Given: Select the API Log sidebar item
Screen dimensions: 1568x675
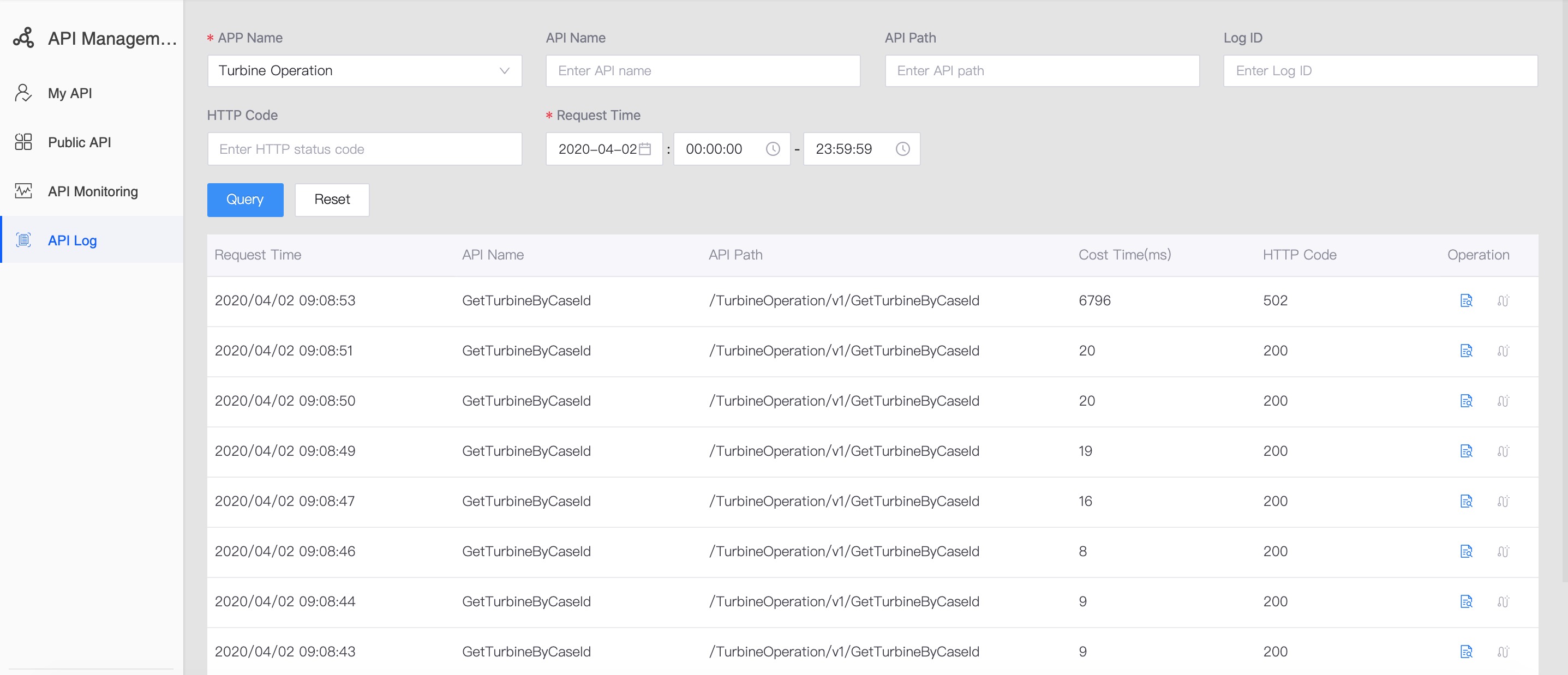Looking at the screenshot, I should coord(91,240).
